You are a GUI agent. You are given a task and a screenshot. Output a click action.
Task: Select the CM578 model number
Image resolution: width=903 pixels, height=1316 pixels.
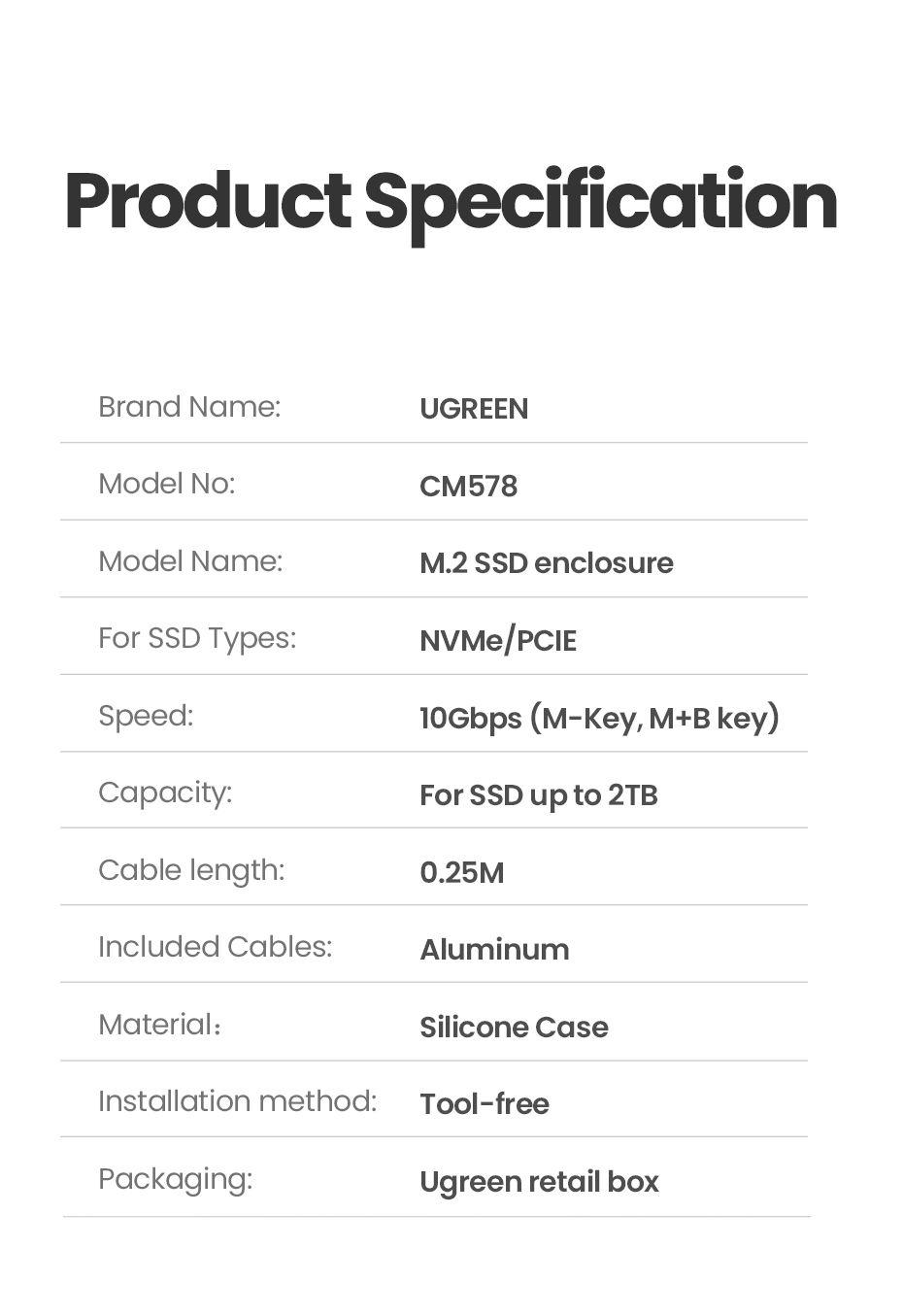(x=468, y=486)
